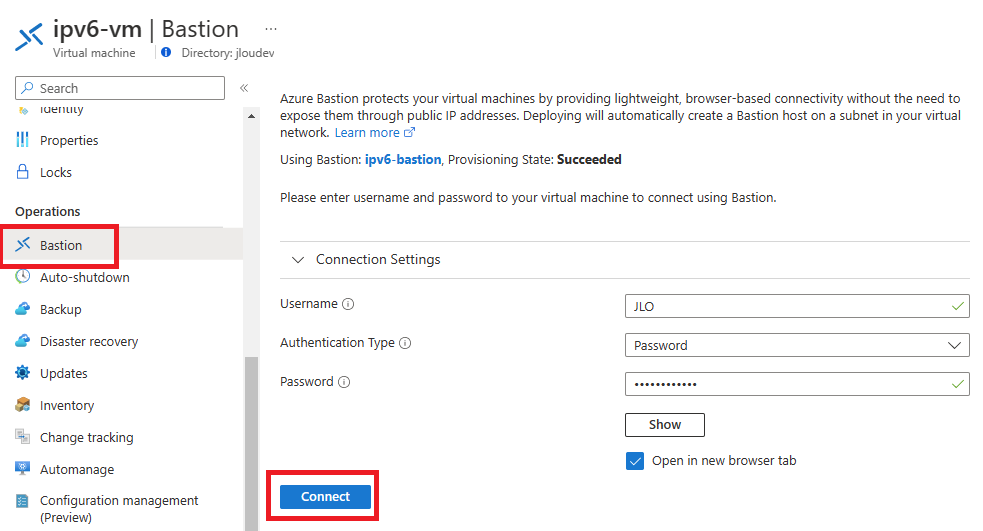This screenshot has height=531, width=983.
Task: Click the external link icon beside Learn more
Action: pos(409,132)
